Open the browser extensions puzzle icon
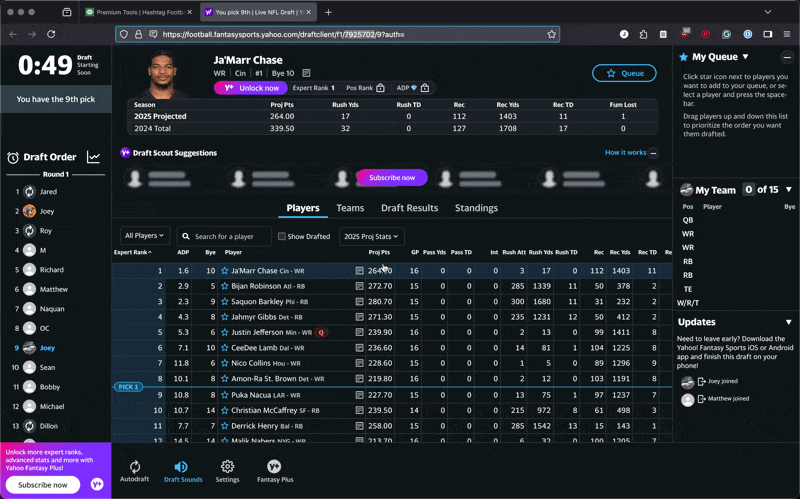The width and height of the screenshot is (800, 499). 643,34
